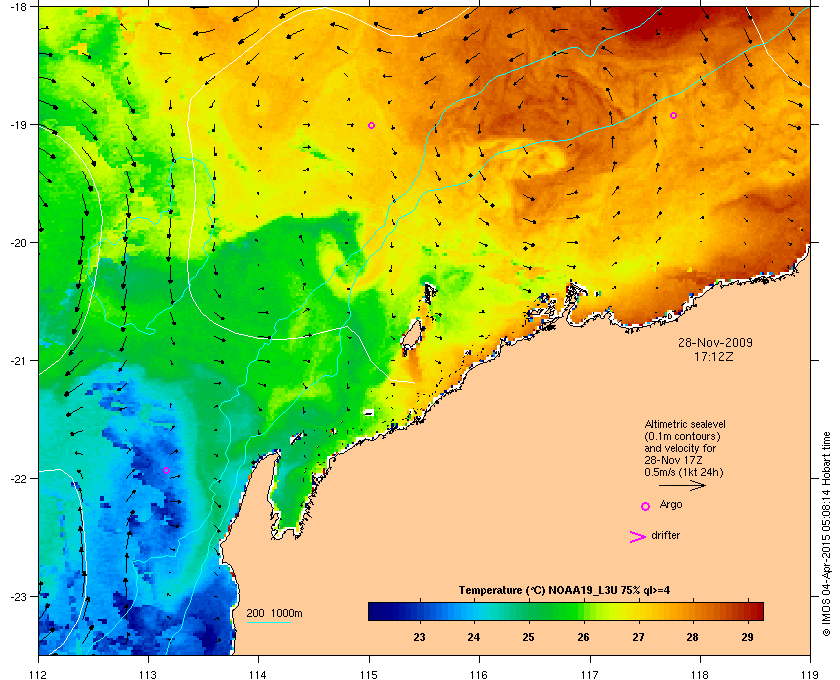Image resolution: width=840 pixels, height=680 pixels.
Task: Click the 'drifter' legend label
Action: click(666, 535)
